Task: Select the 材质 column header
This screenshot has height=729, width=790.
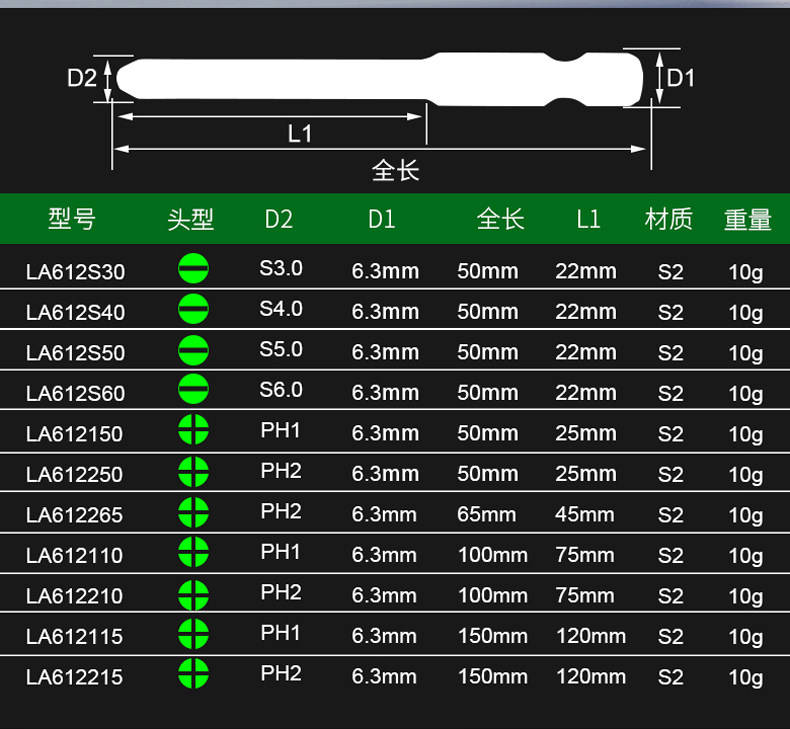Action: (x=669, y=219)
